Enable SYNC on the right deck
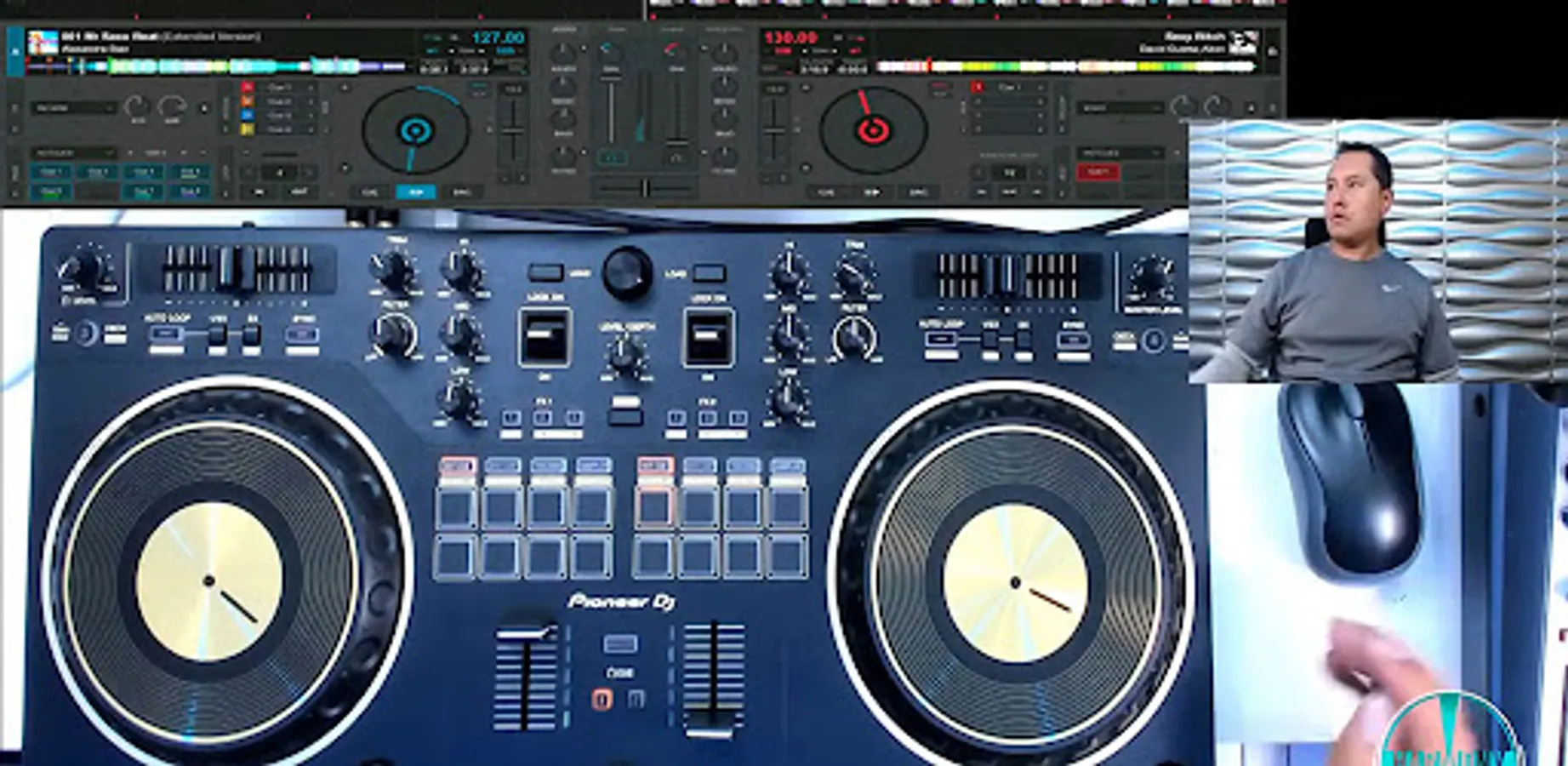The height and width of the screenshot is (766, 1568). (x=918, y=192)
